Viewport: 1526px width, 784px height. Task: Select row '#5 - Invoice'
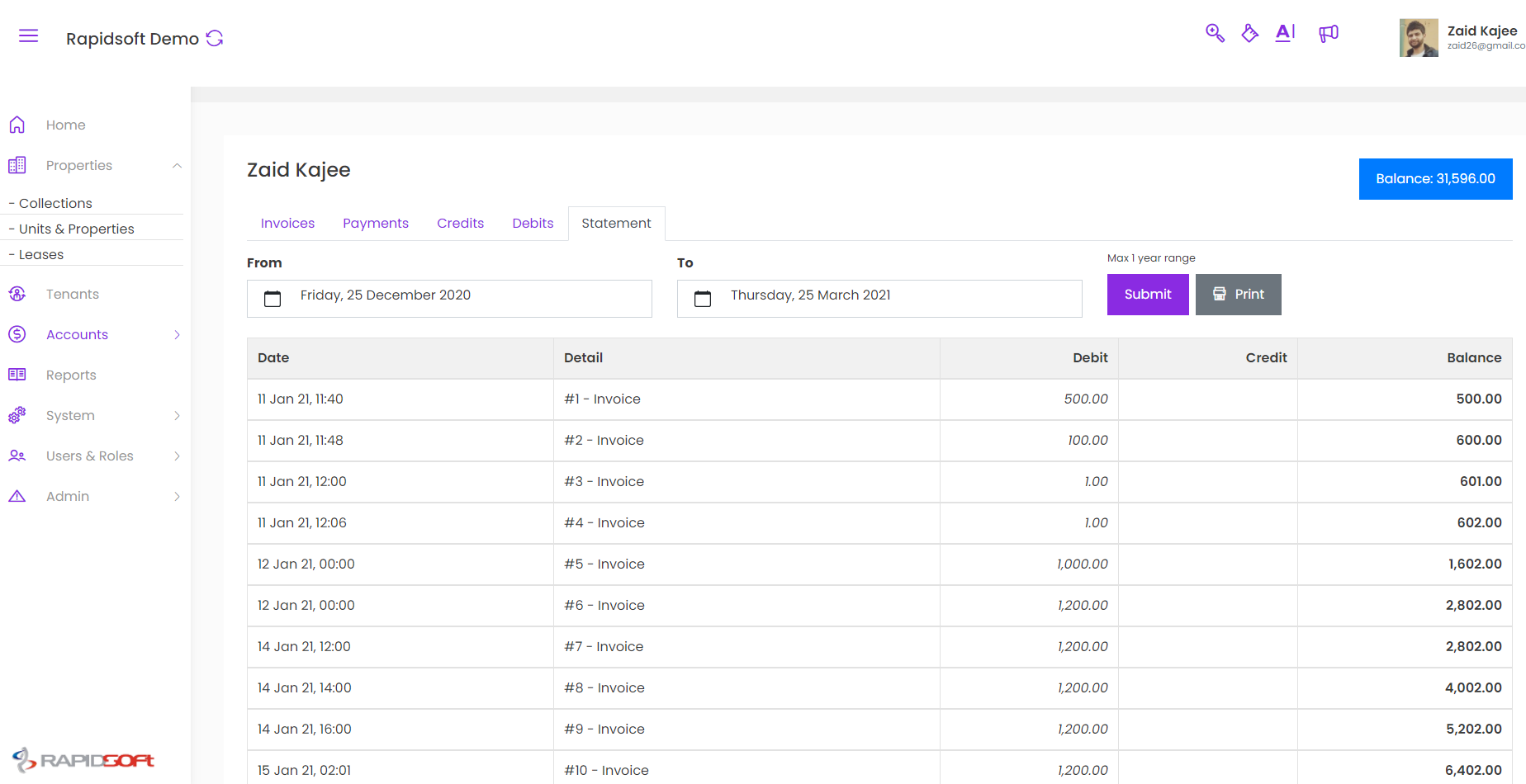879,564
